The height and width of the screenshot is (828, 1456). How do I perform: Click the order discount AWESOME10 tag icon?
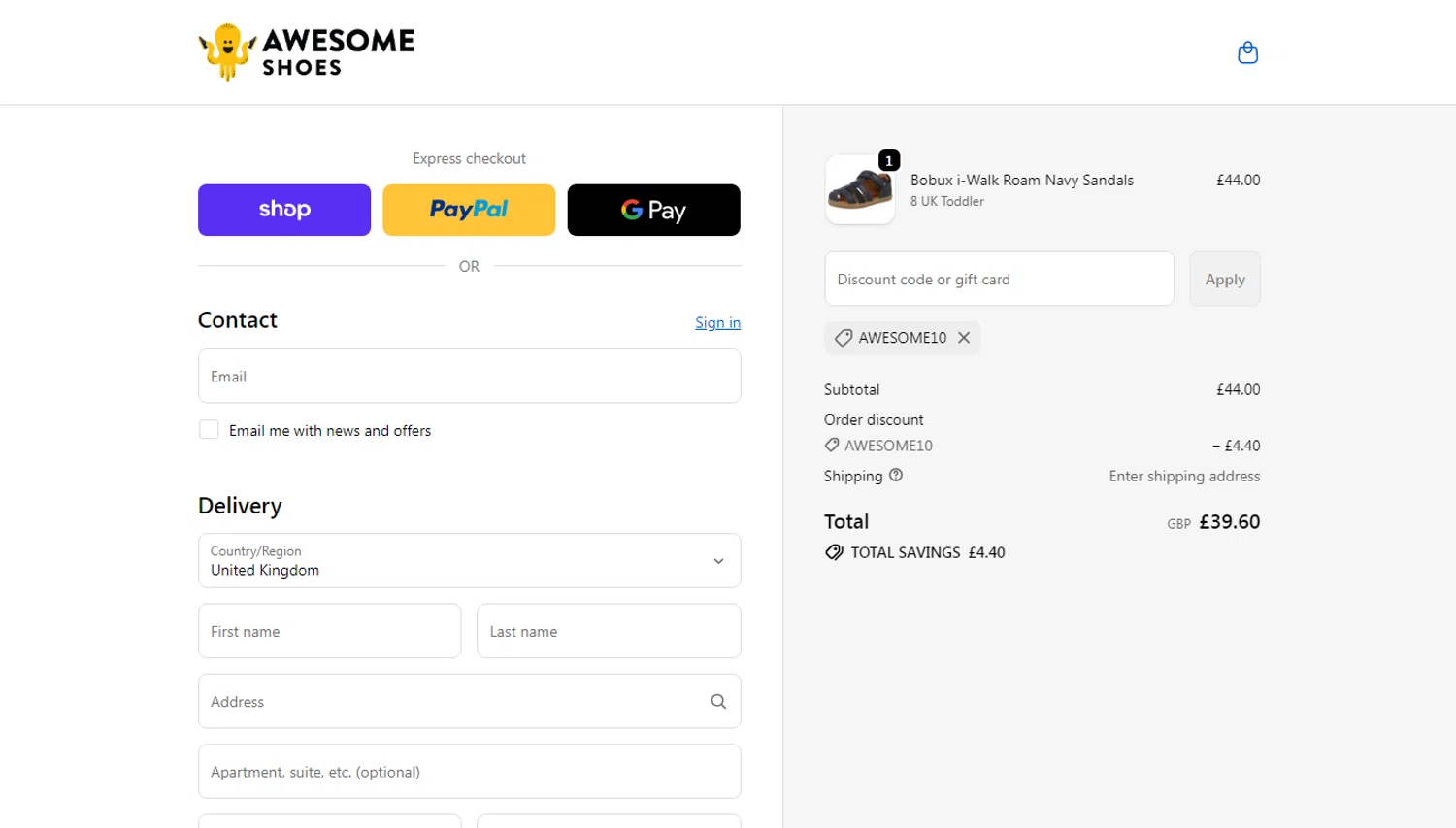click(832, 446)
